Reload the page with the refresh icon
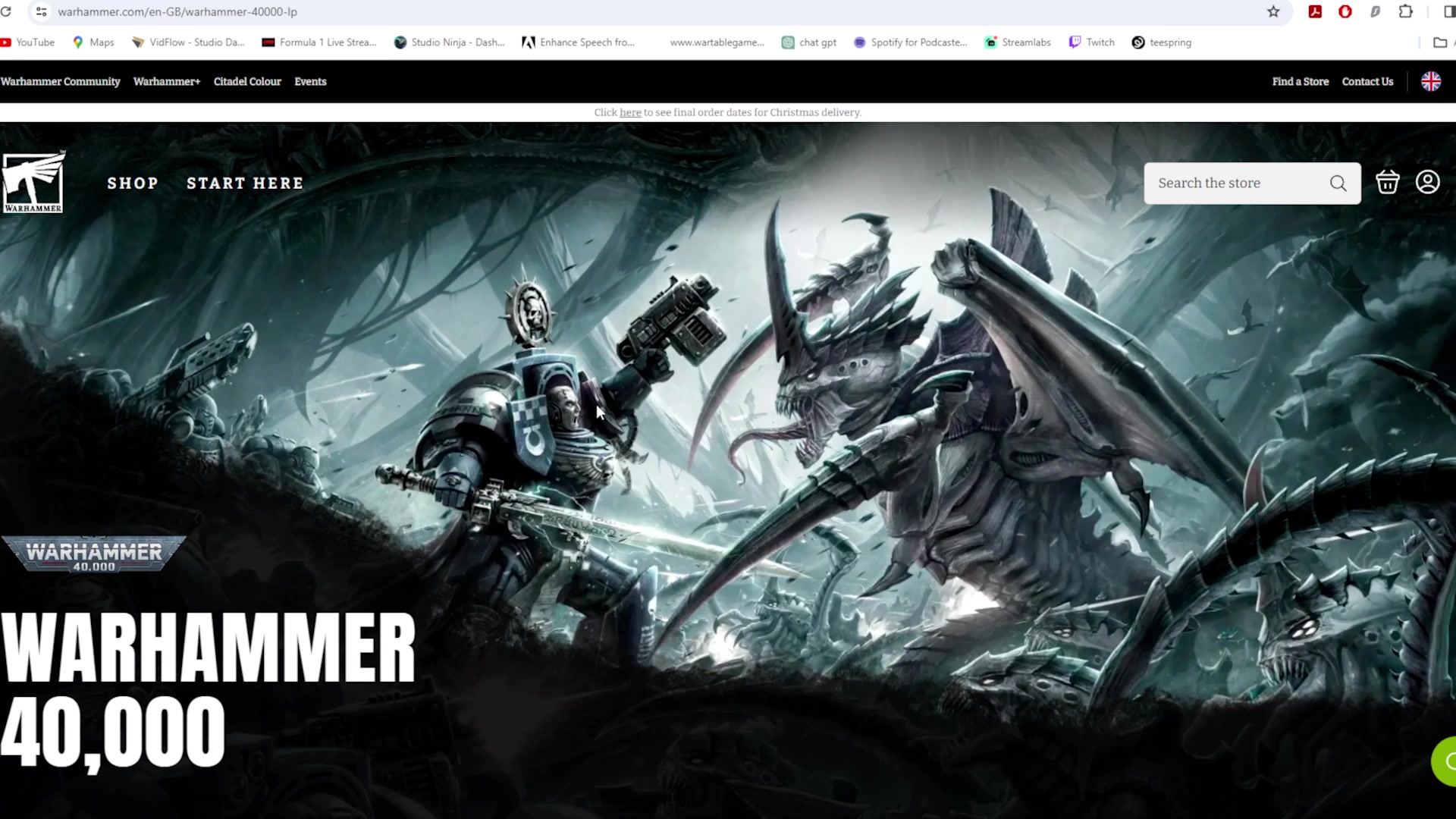 tap(6, 11)
